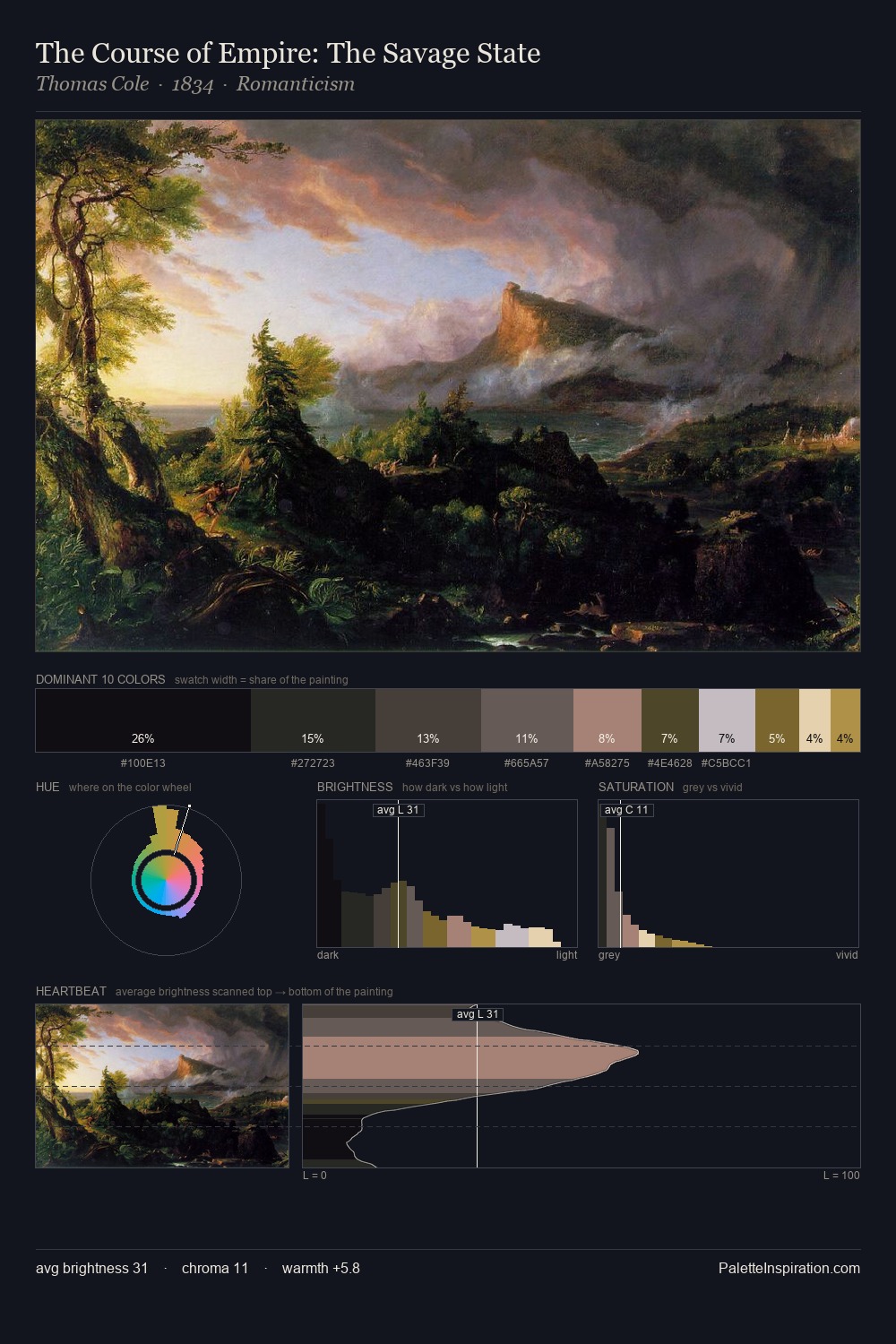Click the 'vivid' axis label

(847, 955)
